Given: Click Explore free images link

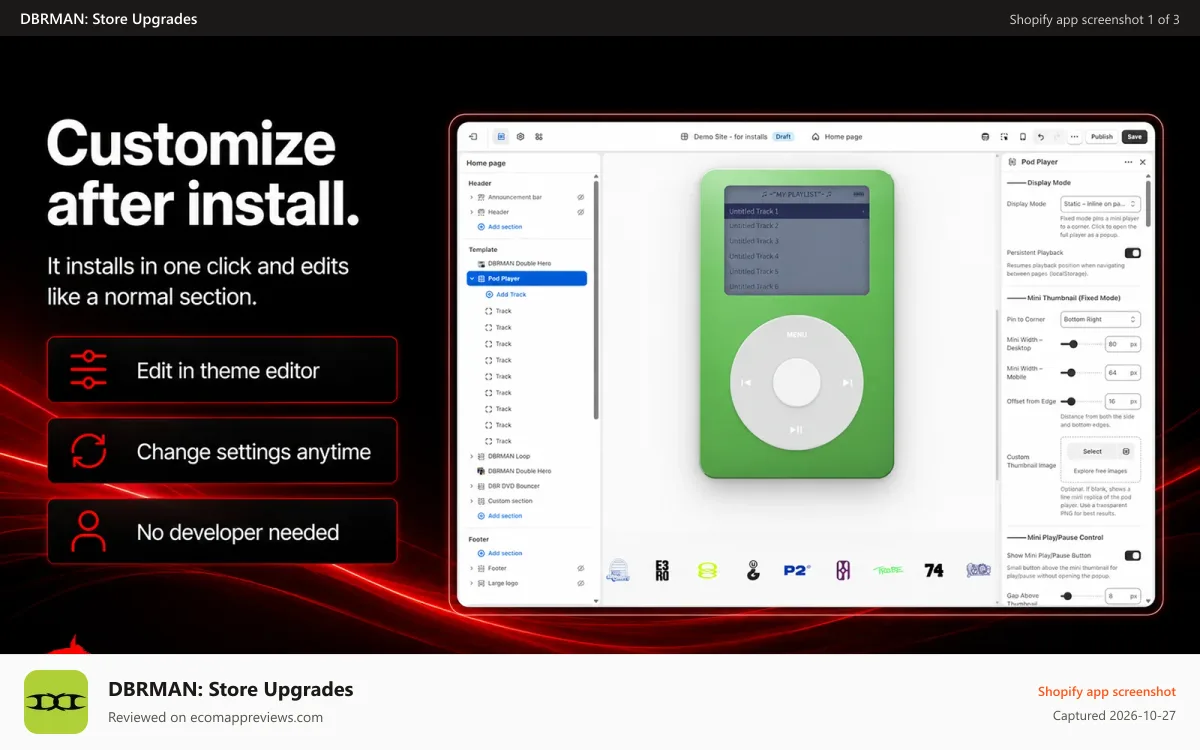Looking at the screenshot, I should pos(1100,471).
